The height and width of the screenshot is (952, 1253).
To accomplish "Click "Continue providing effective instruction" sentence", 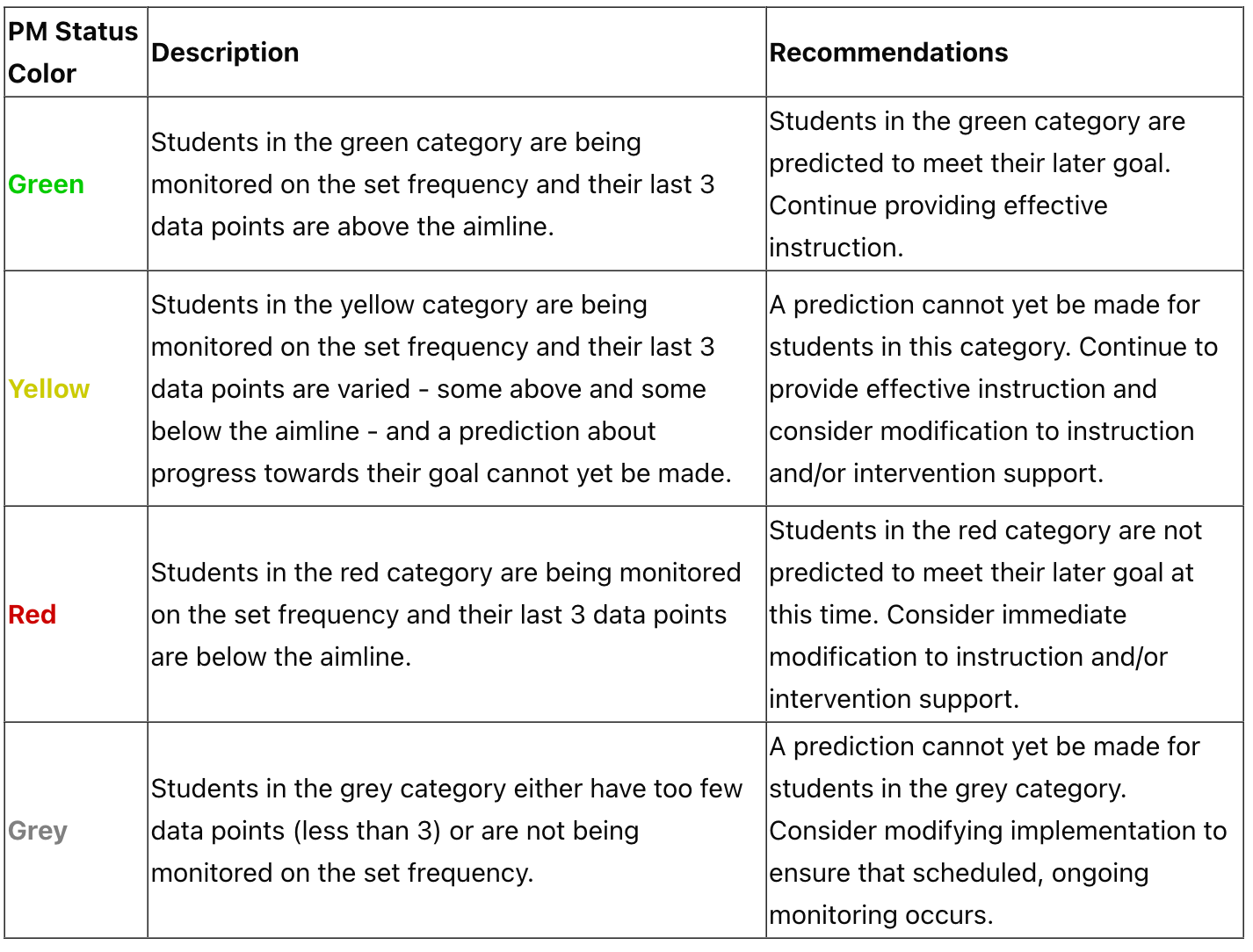I will pyautogui.click(x=938, y=227).
